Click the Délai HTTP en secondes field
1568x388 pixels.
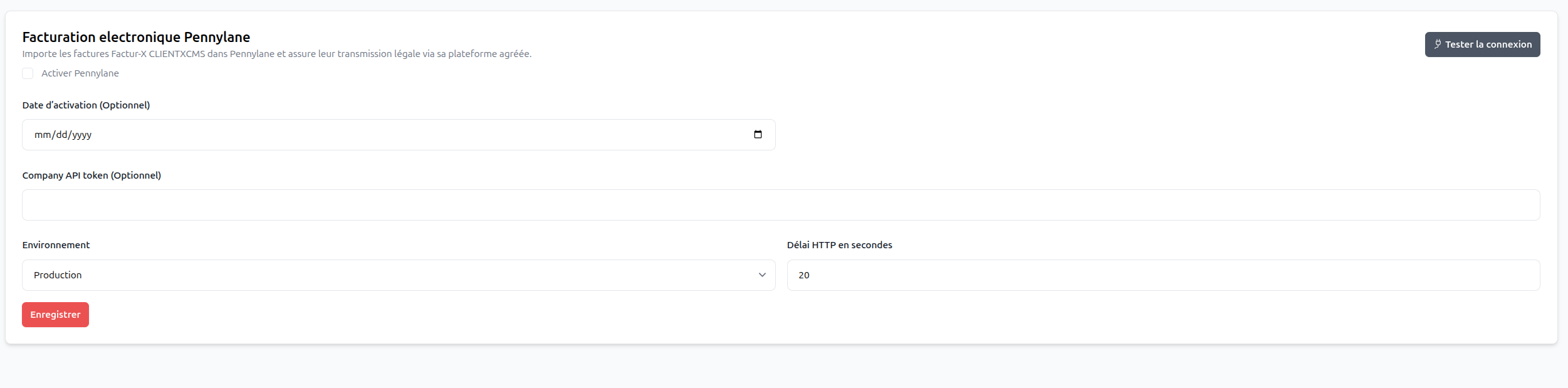pos(1163,275)
